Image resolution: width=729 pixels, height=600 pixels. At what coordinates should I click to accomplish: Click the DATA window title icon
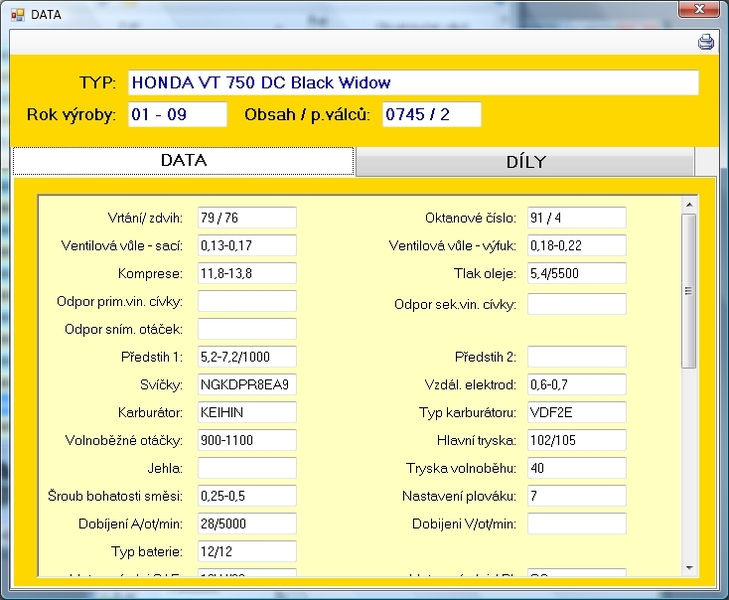pyautogui.click(x=18, y=15)
